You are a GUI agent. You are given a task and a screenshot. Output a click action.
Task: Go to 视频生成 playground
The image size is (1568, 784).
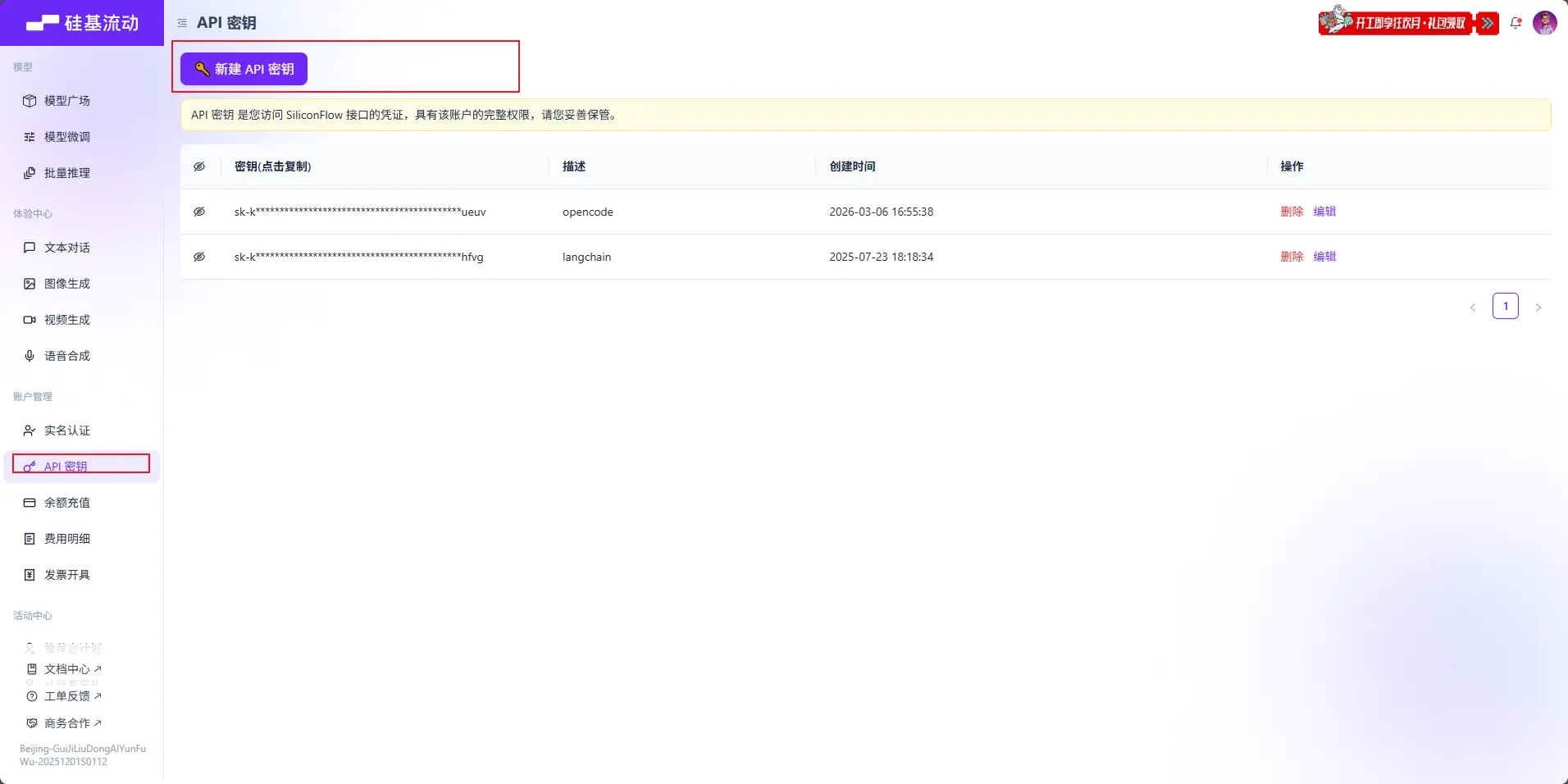(x=82, y=320)
